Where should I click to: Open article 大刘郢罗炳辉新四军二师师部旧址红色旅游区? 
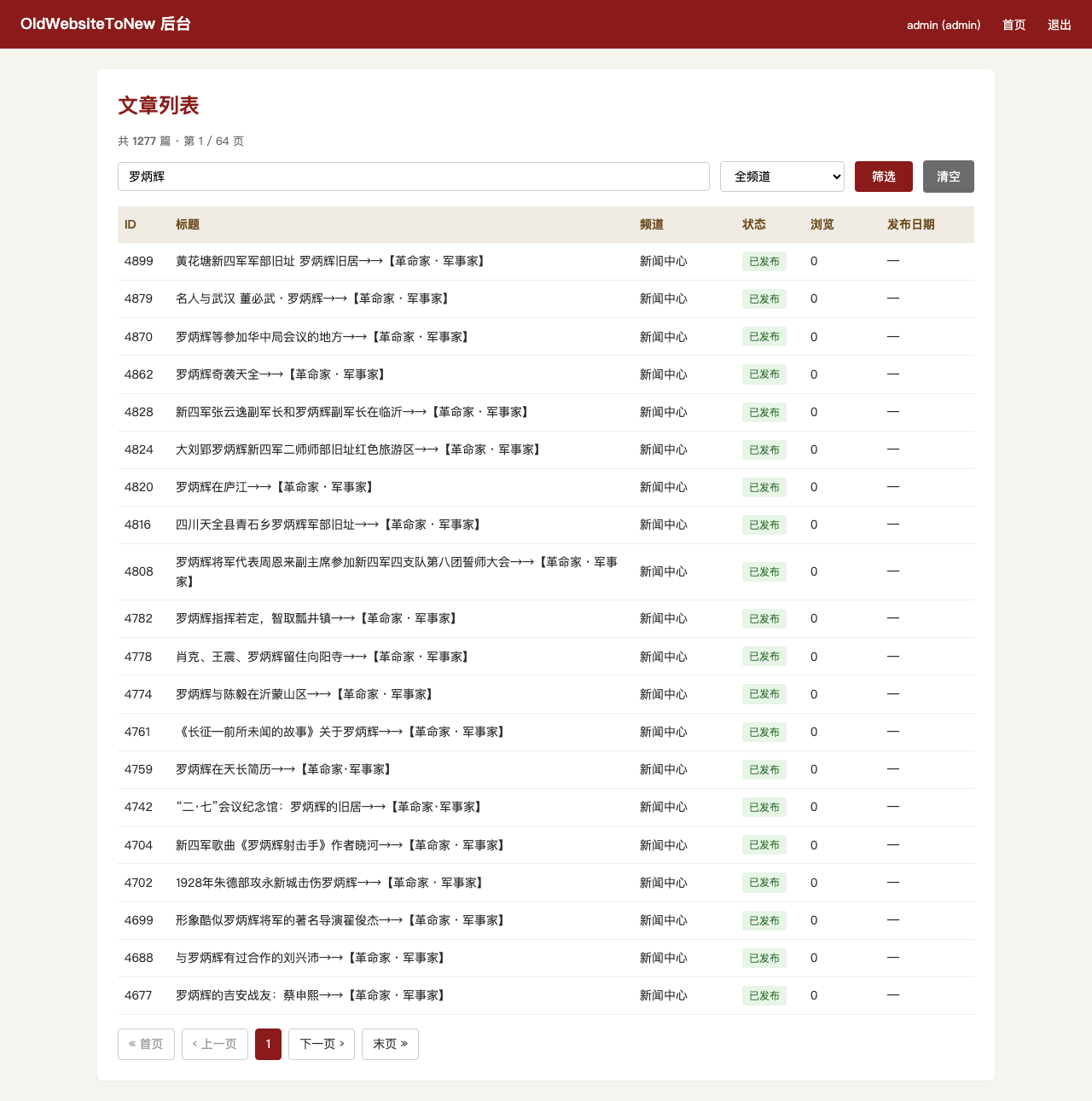360,449
